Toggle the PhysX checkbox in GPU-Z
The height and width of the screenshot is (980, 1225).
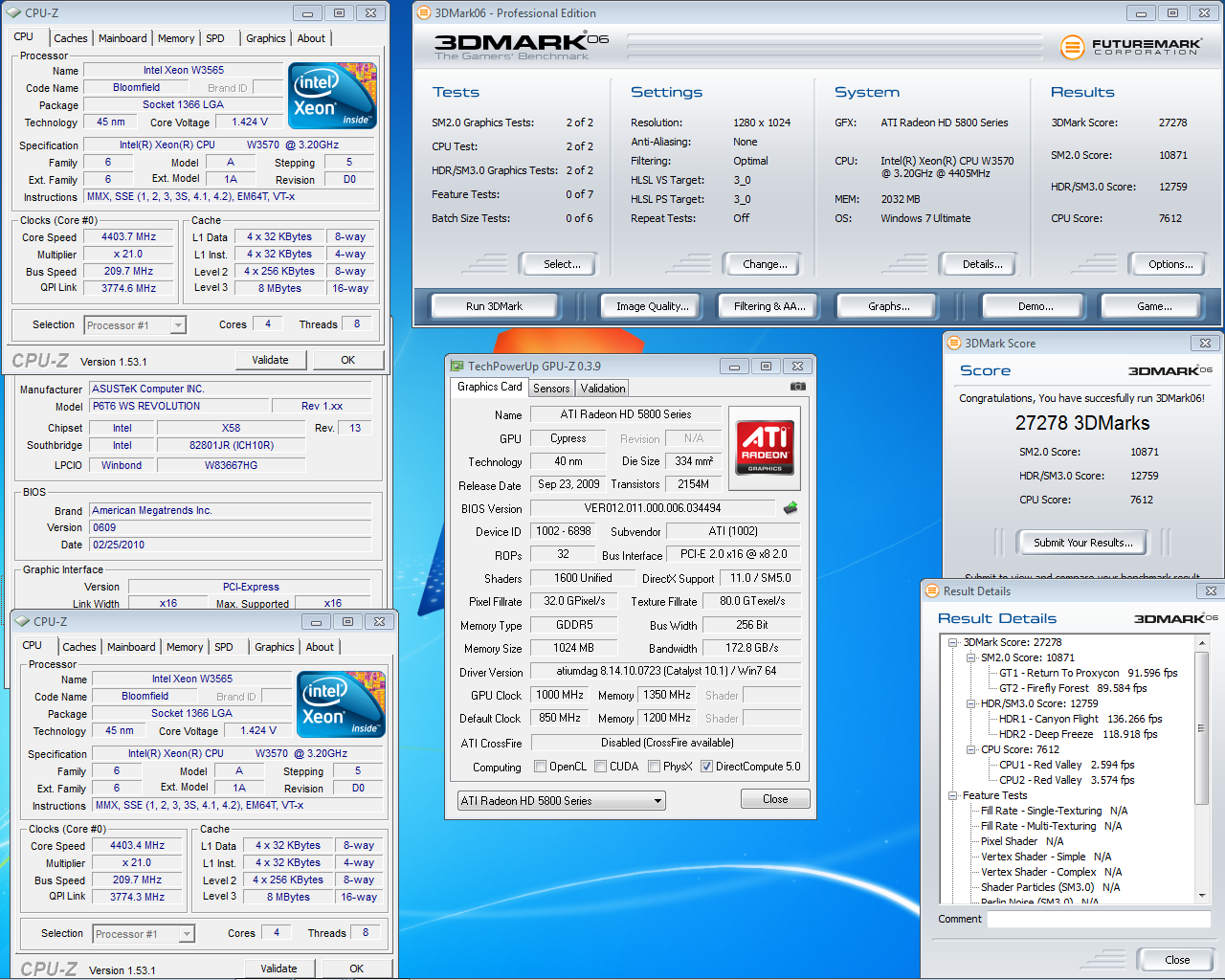coord(655,767)
